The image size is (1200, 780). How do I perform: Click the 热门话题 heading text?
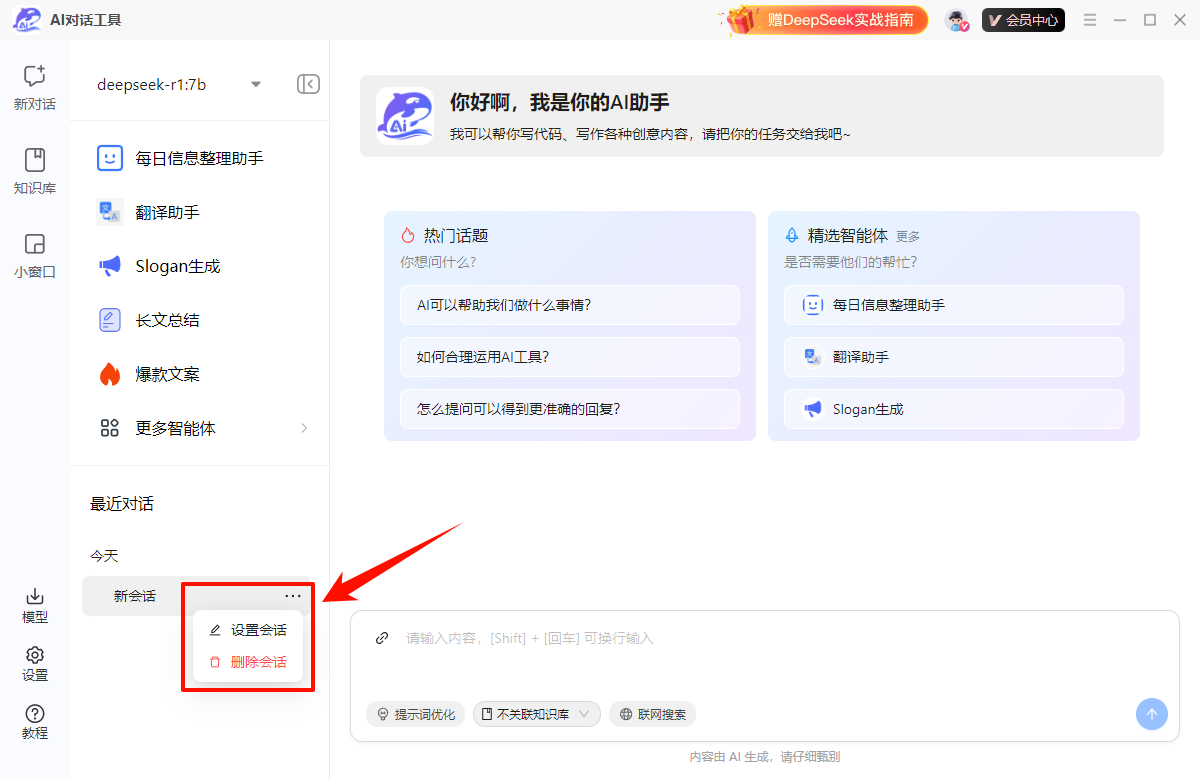pos(456,236)
